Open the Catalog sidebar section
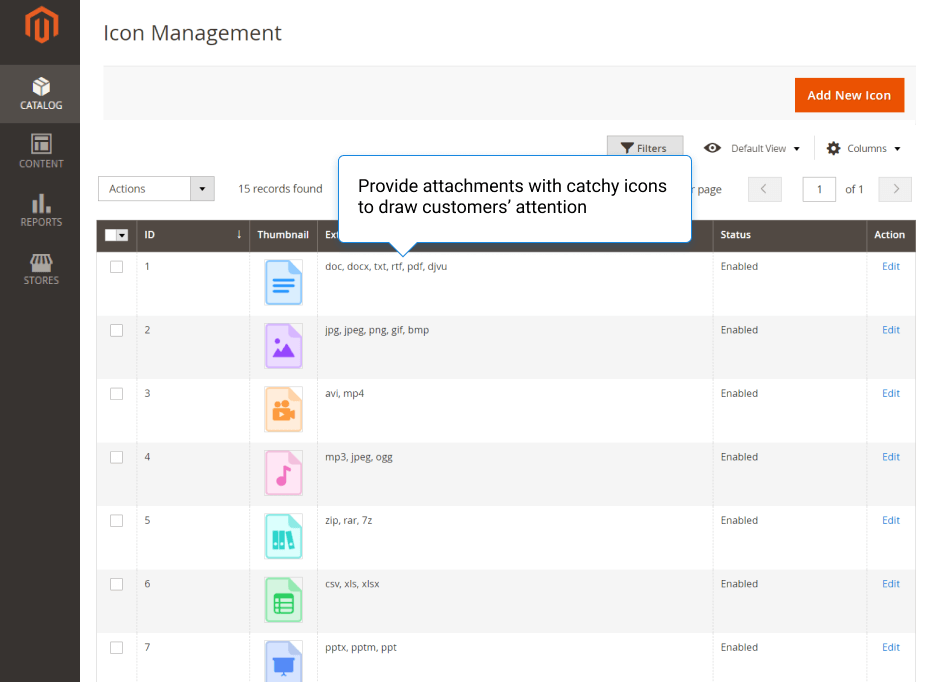Image resolution: width=930 pixels, height=682 pixels. coord(40,94)
